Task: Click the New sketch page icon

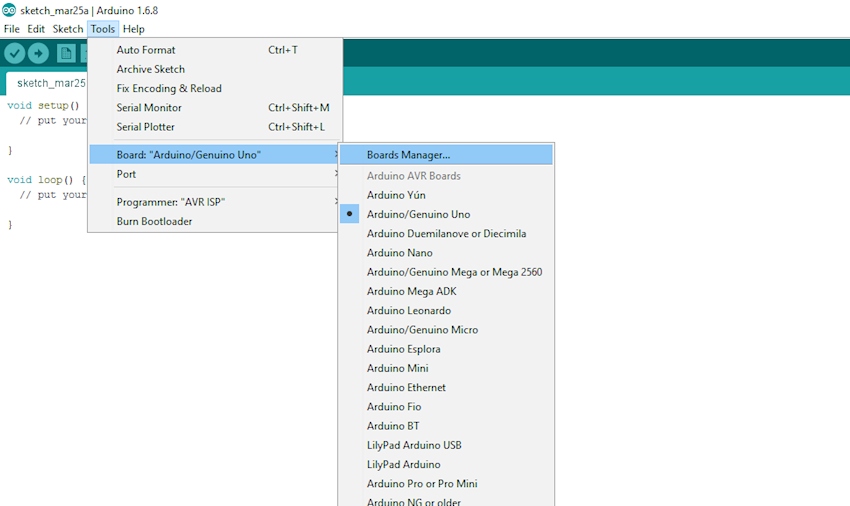Action: coord(66,53)
